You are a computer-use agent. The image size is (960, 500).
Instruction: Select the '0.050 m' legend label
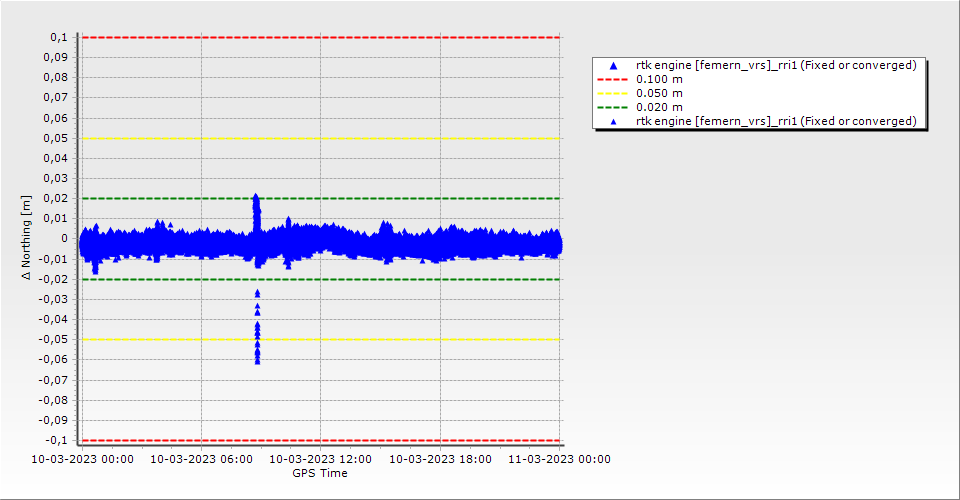pos(660,94)
